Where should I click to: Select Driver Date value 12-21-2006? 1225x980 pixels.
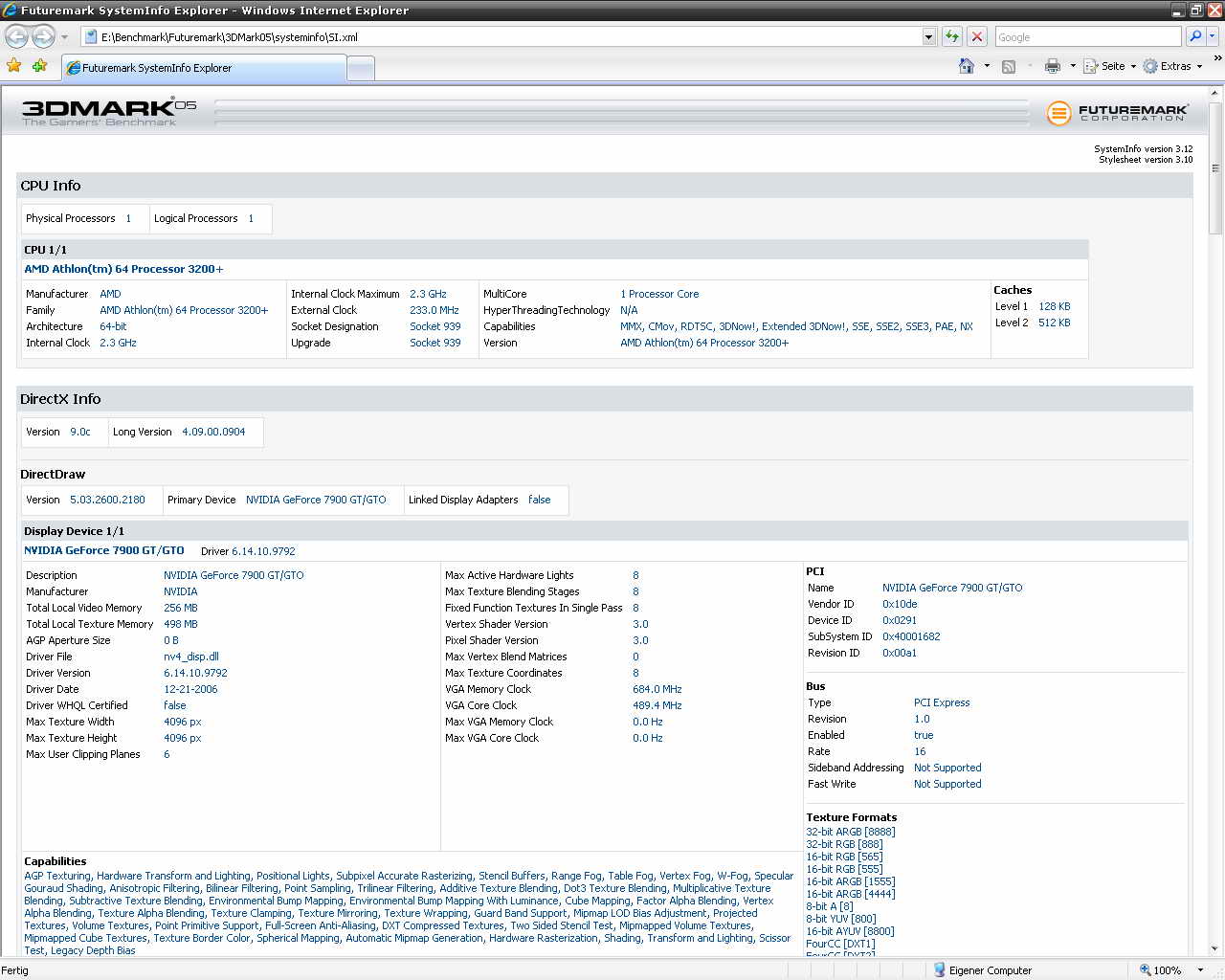point(190,689)
